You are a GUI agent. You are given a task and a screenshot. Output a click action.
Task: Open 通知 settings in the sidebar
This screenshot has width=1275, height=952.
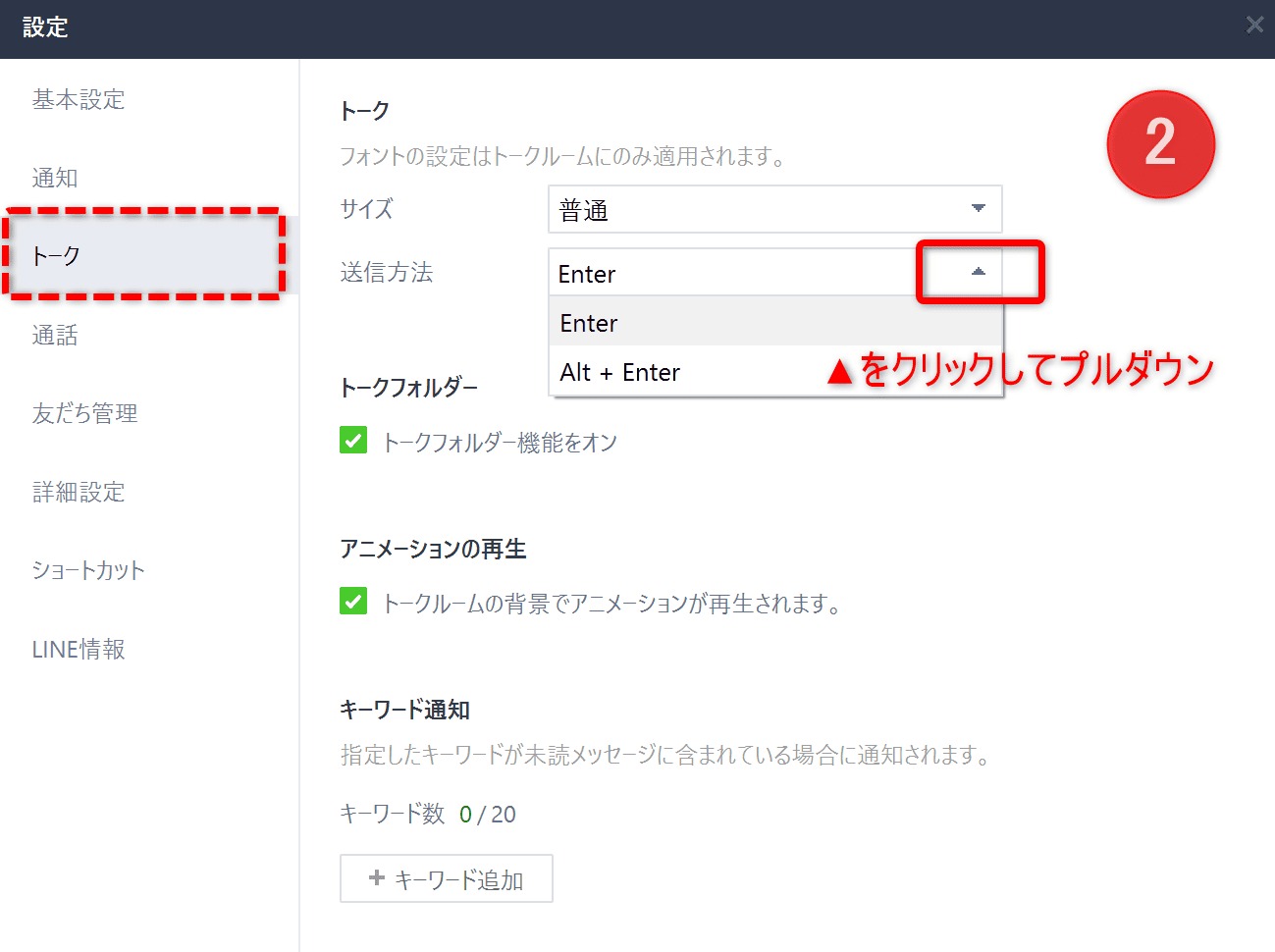[x=55, y=178]
